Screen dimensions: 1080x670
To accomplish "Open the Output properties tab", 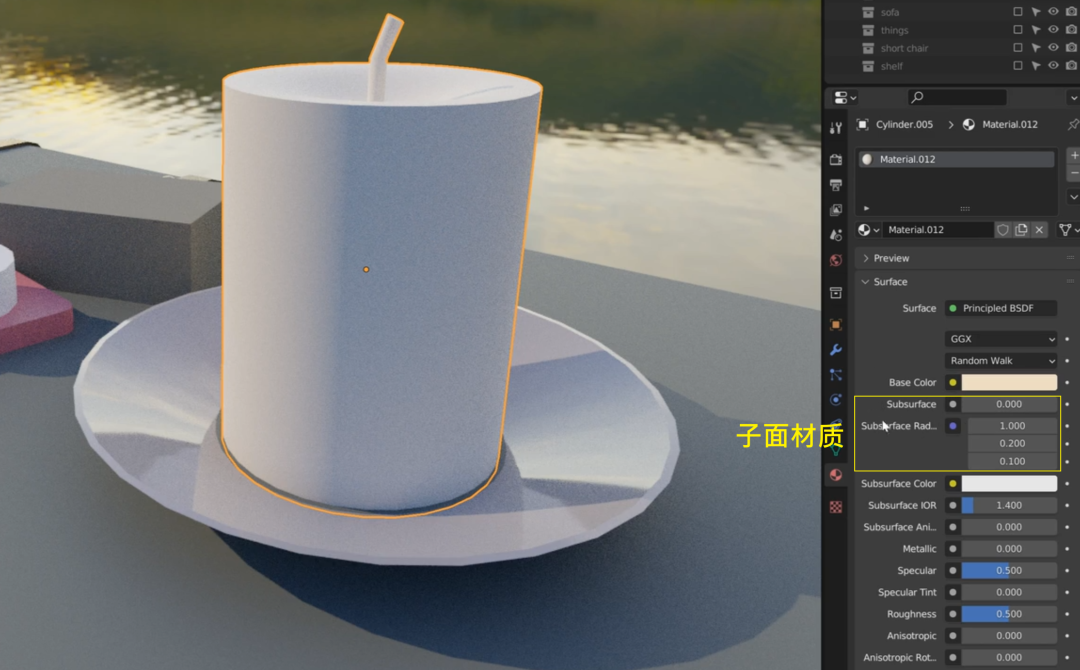I will (x=835, y=185).
